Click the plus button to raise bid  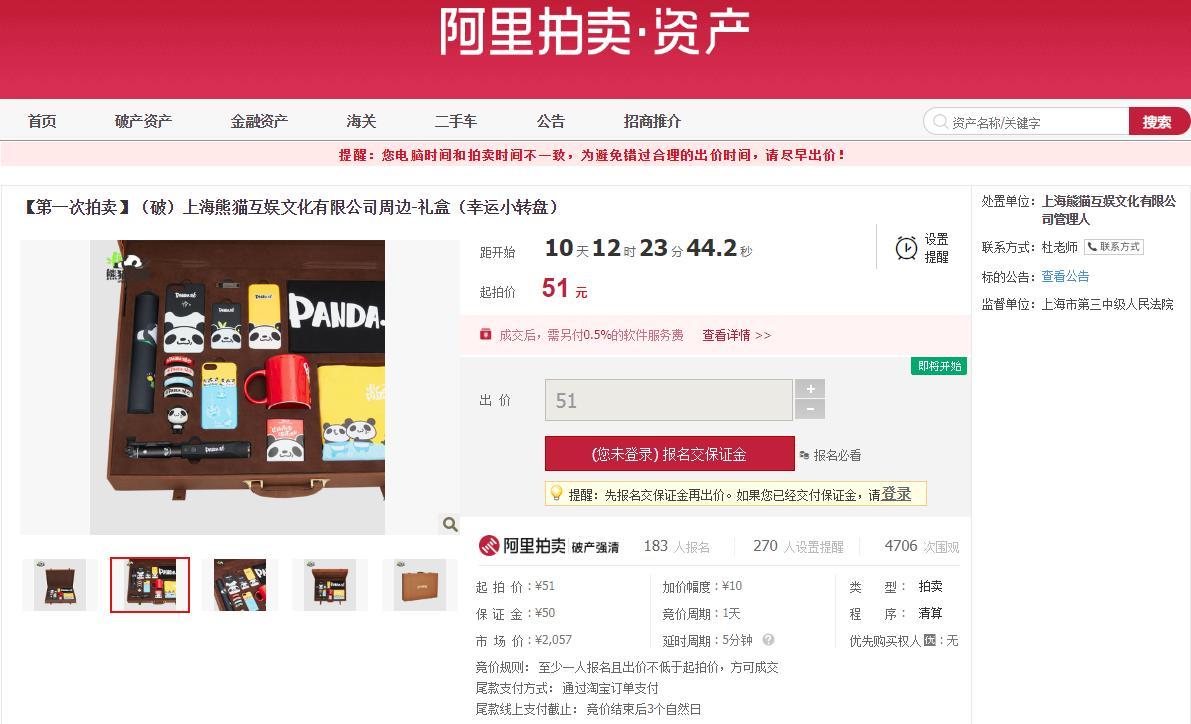[810, 389]
